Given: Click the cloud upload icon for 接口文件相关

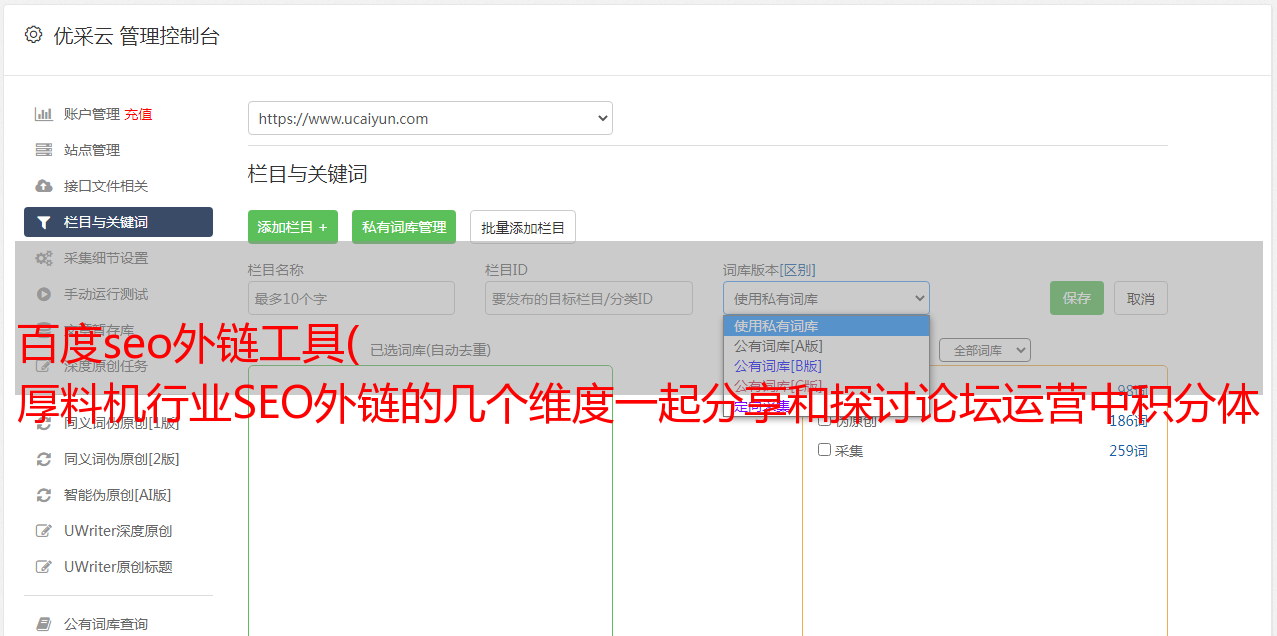Looking at the screenshot, I should [x=43, y=186].
